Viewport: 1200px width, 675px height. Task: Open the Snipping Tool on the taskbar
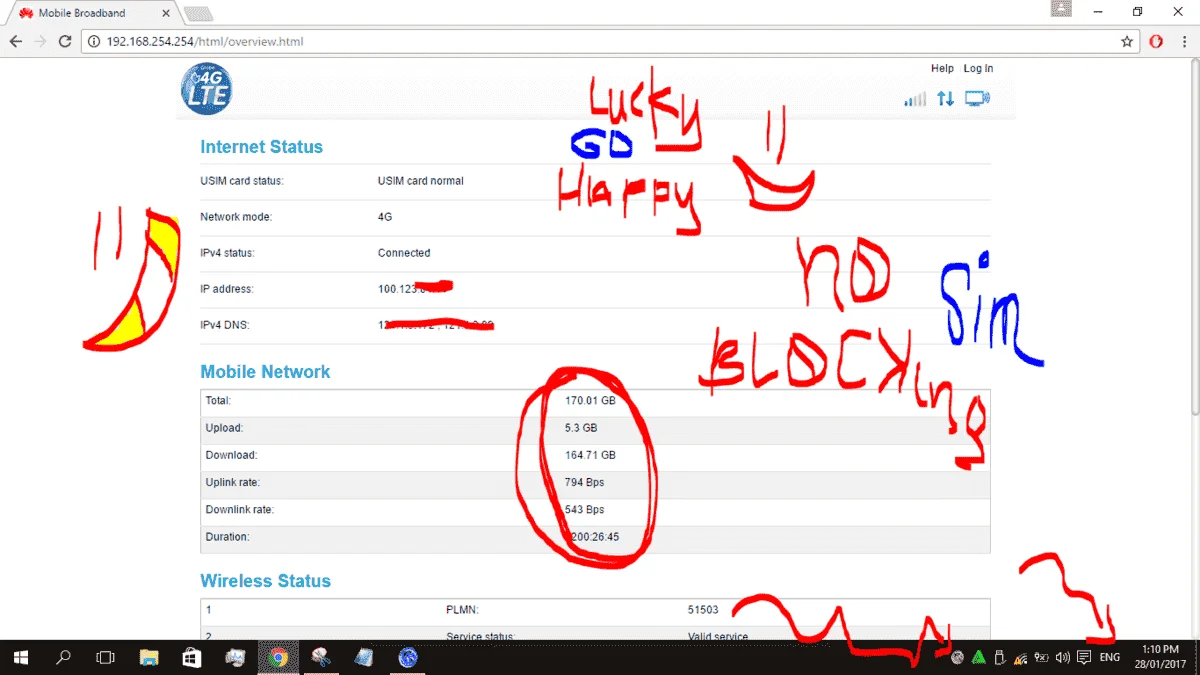322,657
